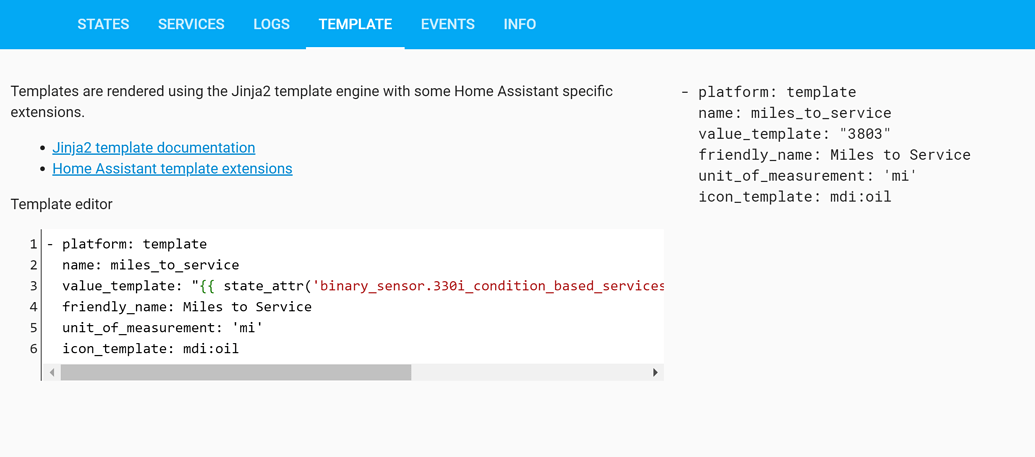Click the unit_of_measurement line in editor
The height and width of the screenshot is (457, 1035).
353,328
